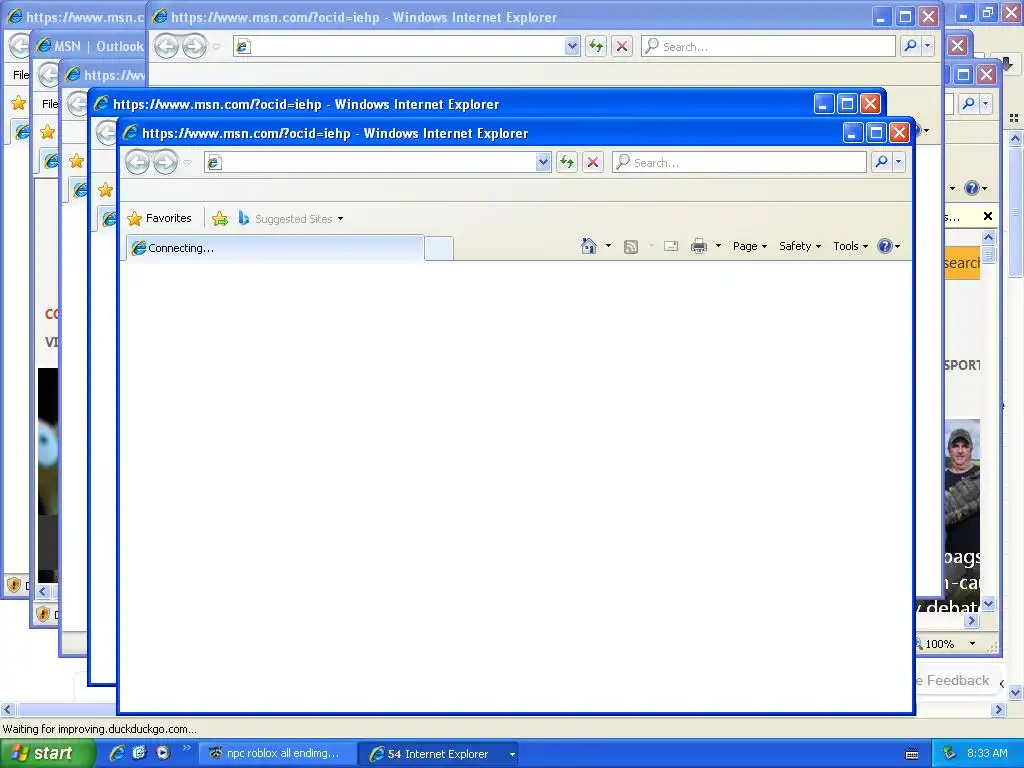Viewport: 1024px width, 768px height.
Task: Expand the Help dropdown arrow in front window
Action: 897,247
